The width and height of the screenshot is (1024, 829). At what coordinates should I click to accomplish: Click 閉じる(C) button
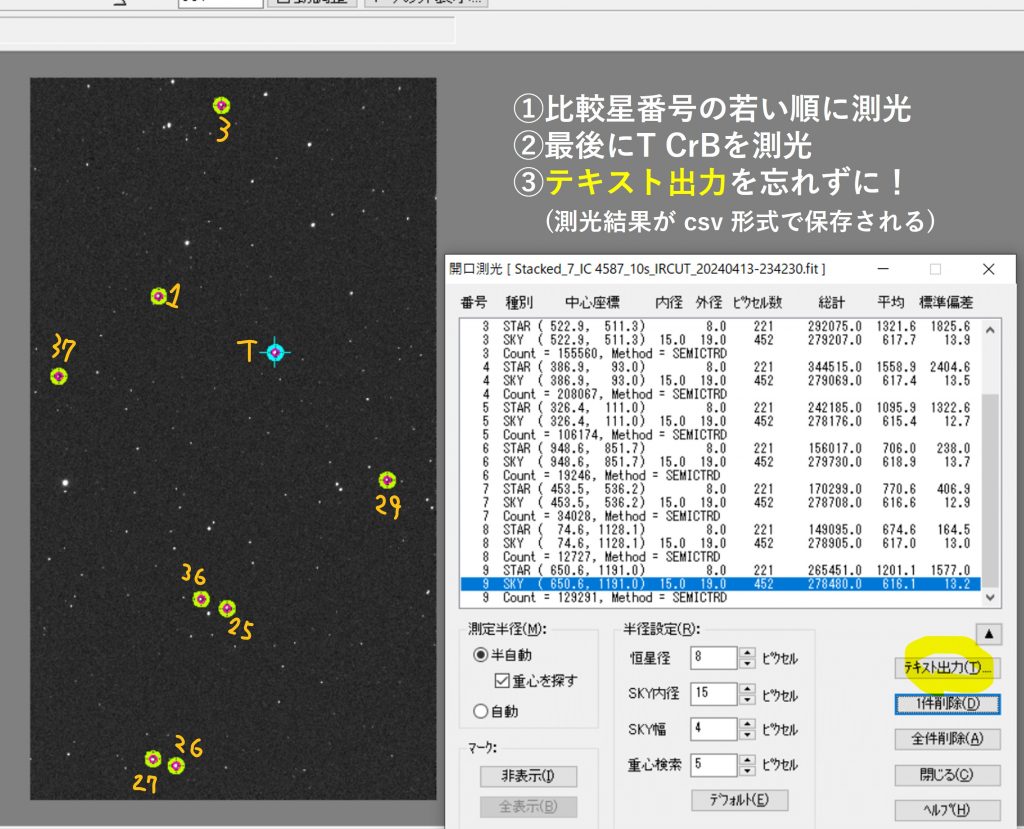click(x=947, y=775)
